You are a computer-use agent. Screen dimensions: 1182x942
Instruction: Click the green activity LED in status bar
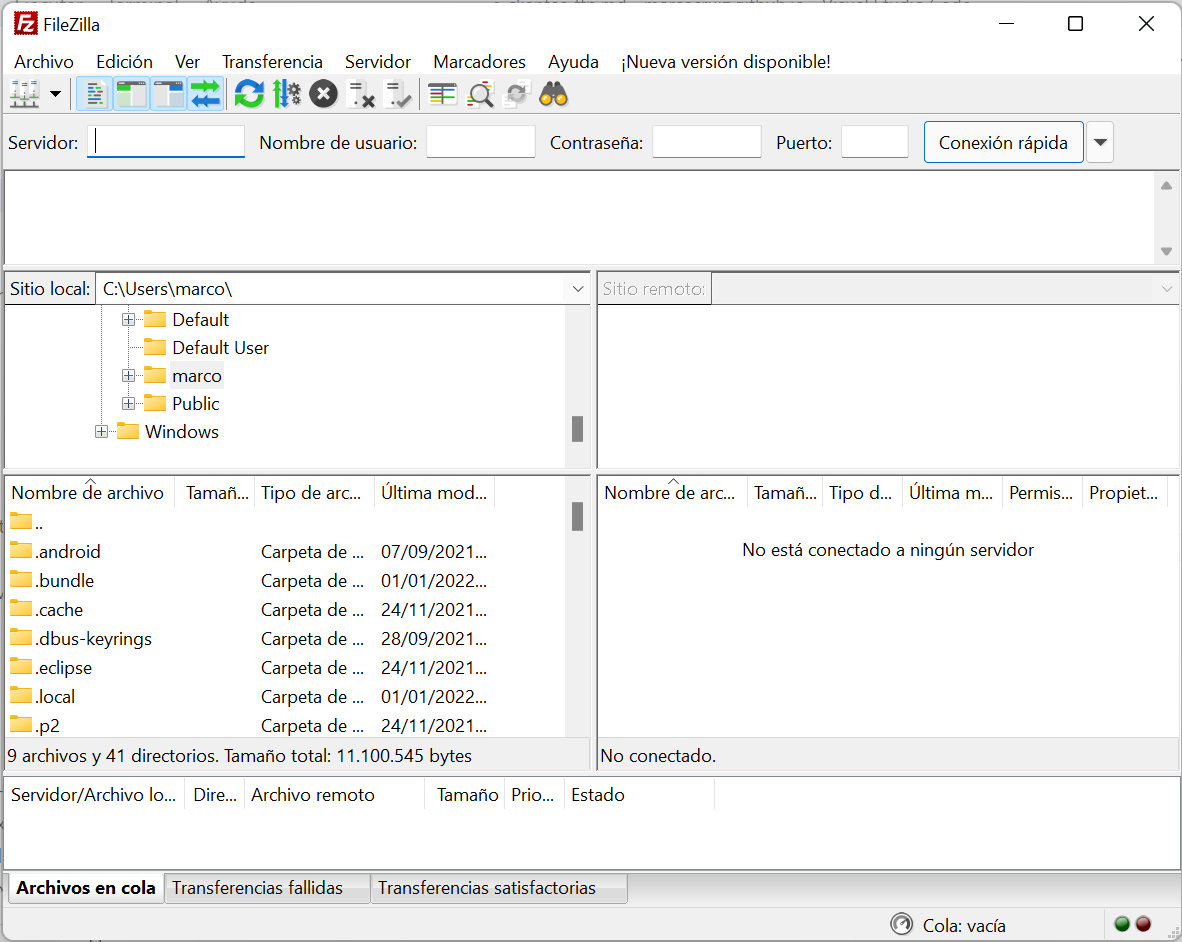(1122, 924)
